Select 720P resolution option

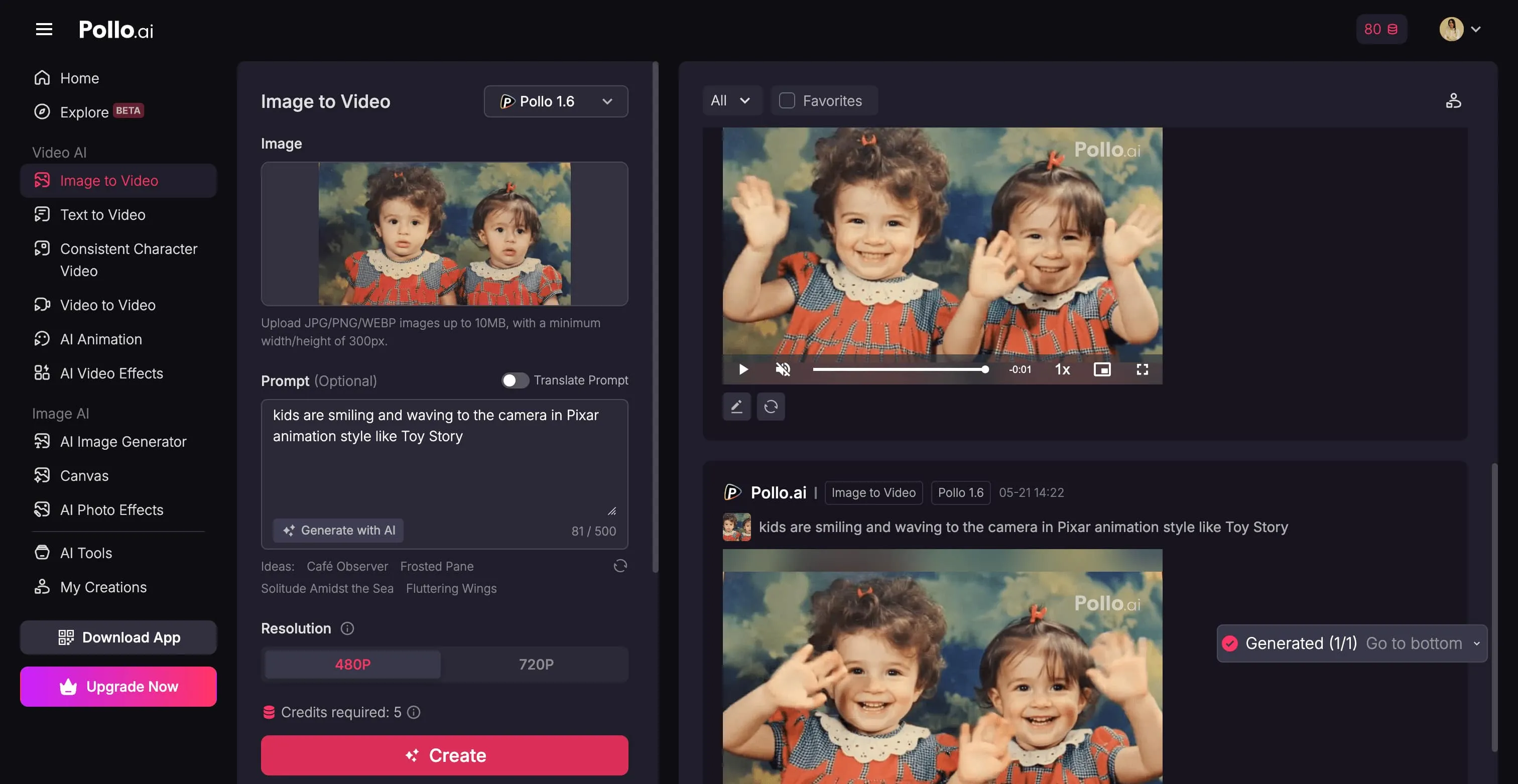click(x=536, y=665)
